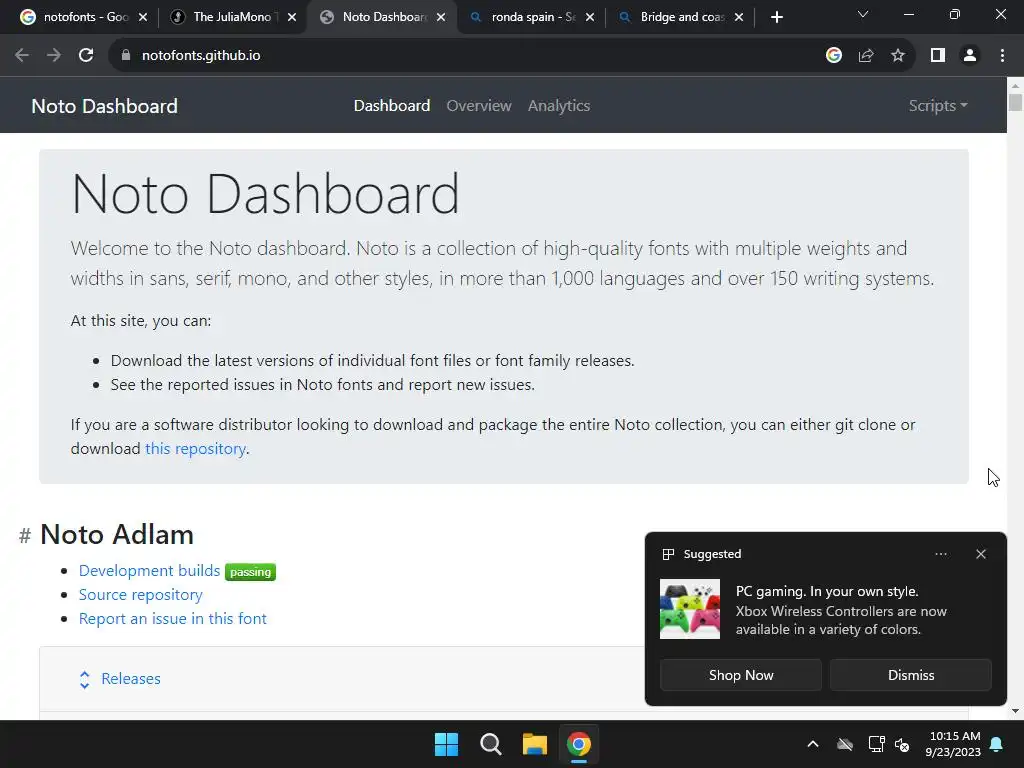Click the address bar URL field
The width and height of the screenshot is (1024, 768).
[470, 56]
